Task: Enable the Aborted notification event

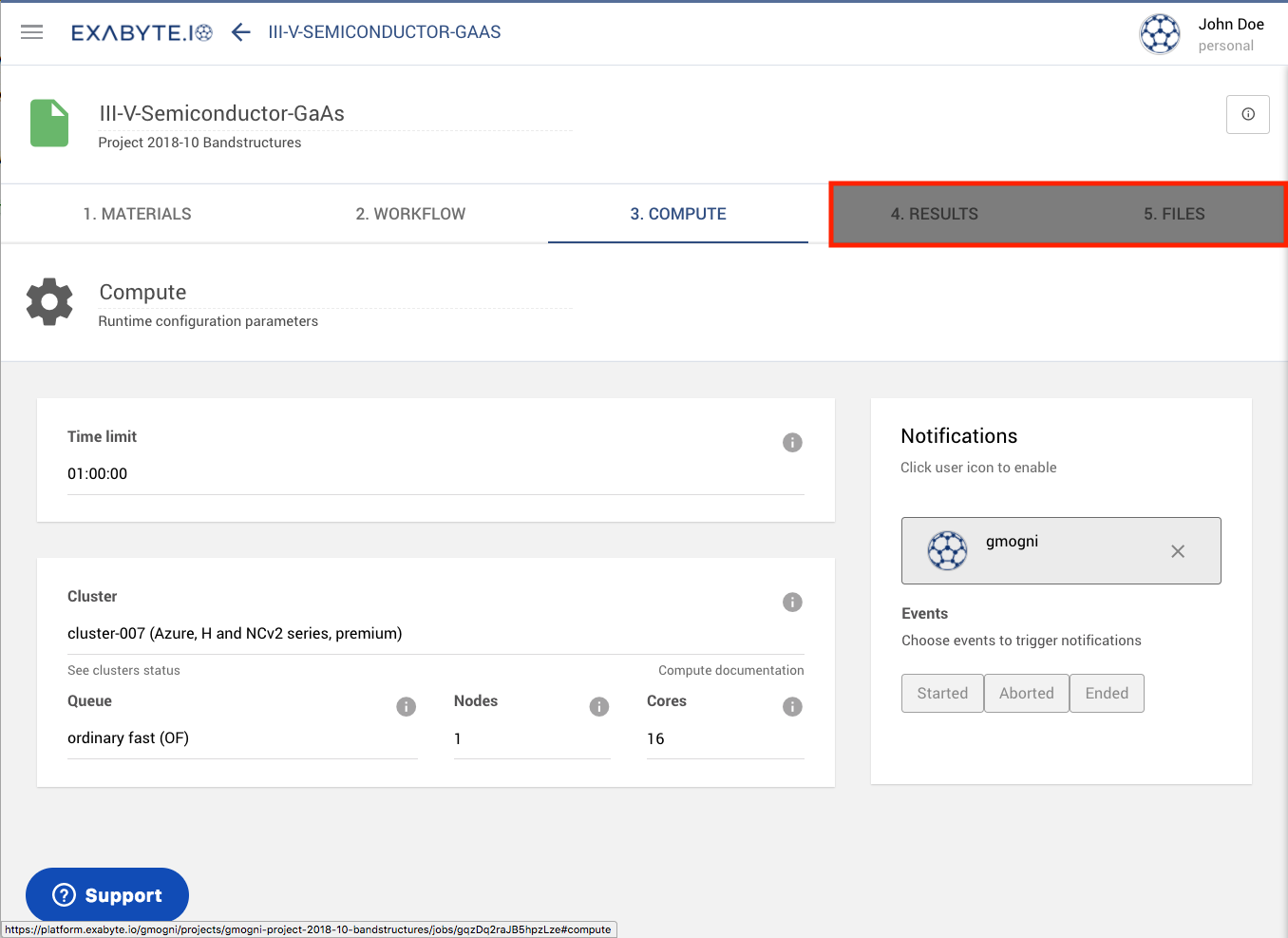Action: pyautogui.click(x=1026, y=693)
